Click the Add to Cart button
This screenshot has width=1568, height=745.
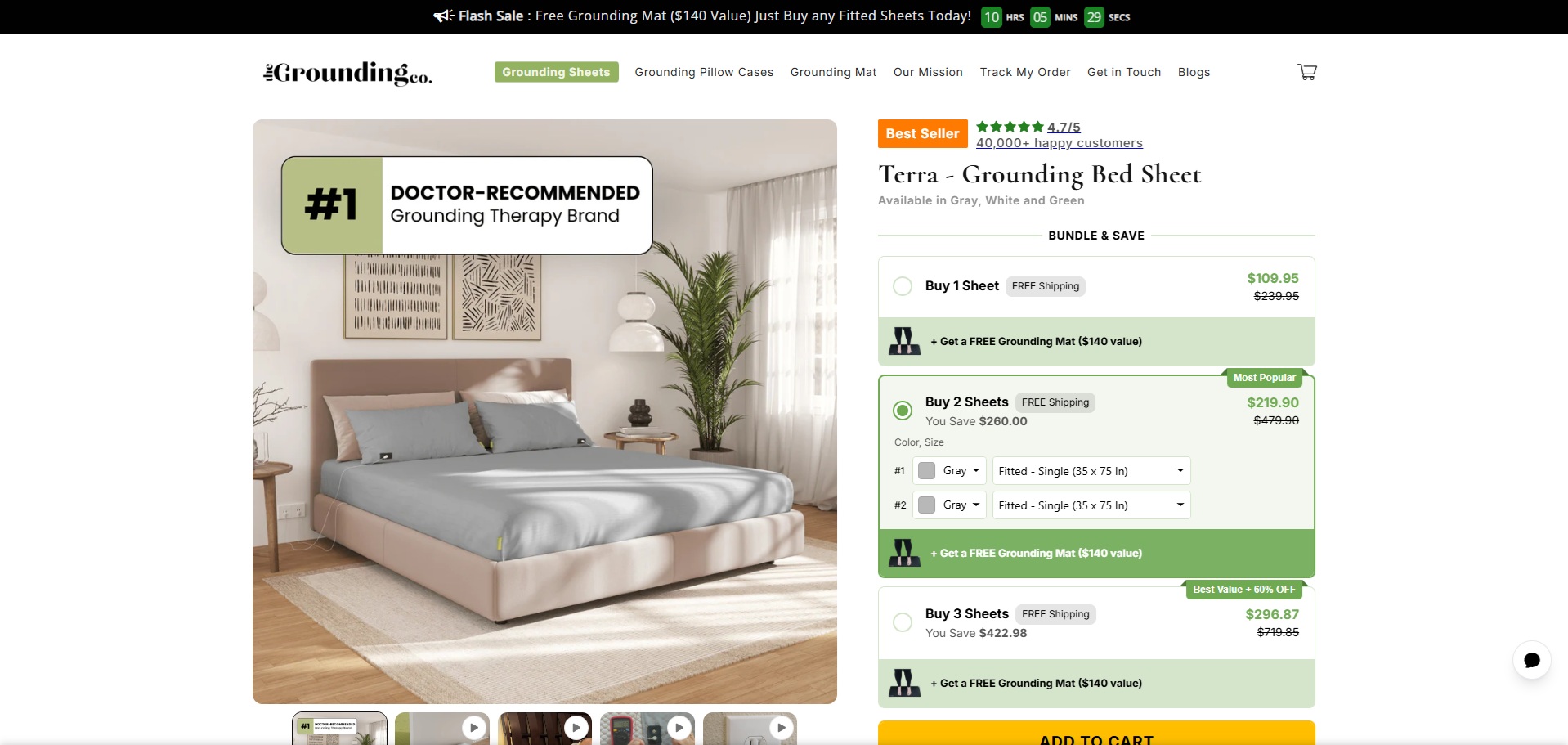pos(1096,734)
